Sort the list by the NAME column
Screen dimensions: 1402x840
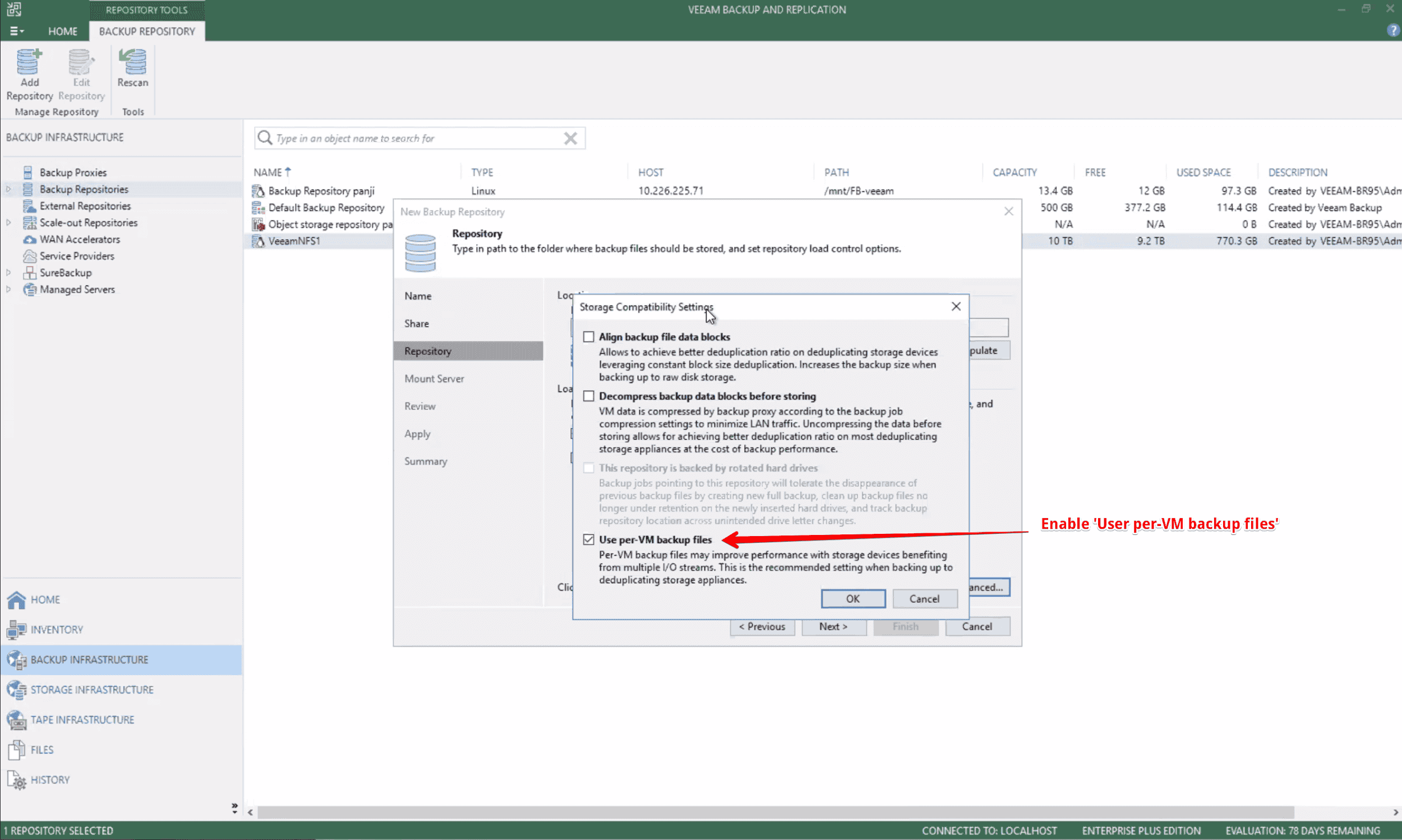pyautogui.click(x=271, y=172)
